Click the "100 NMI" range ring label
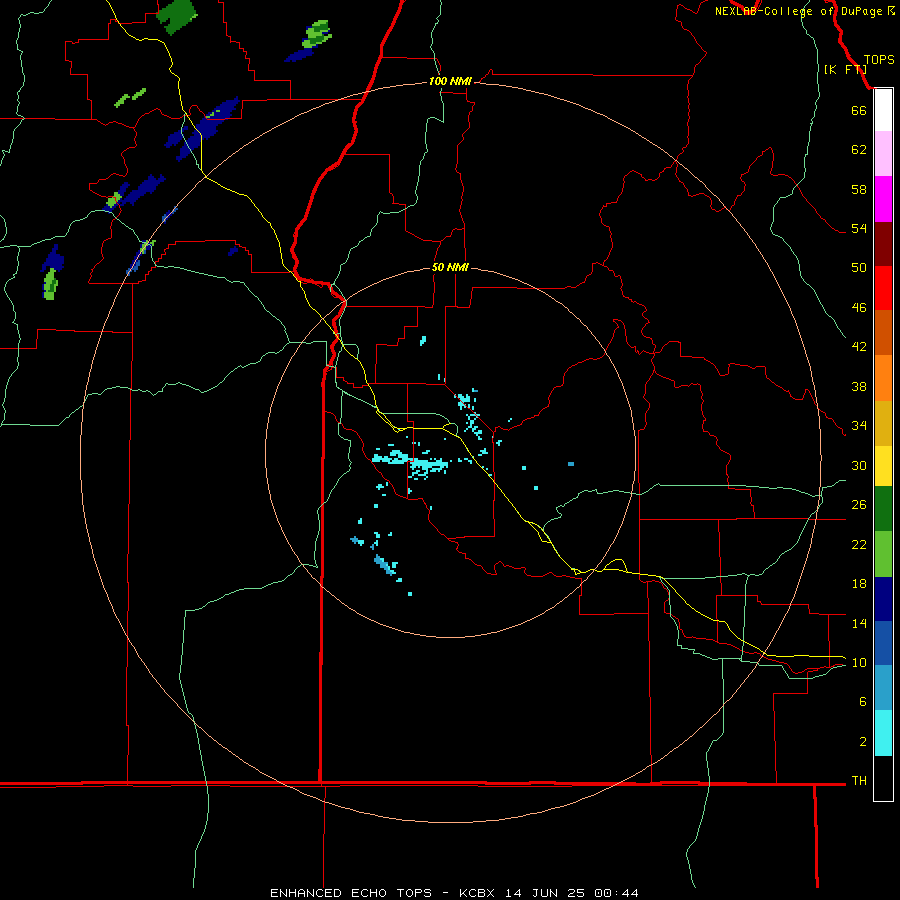 click(x=450, y=82)
